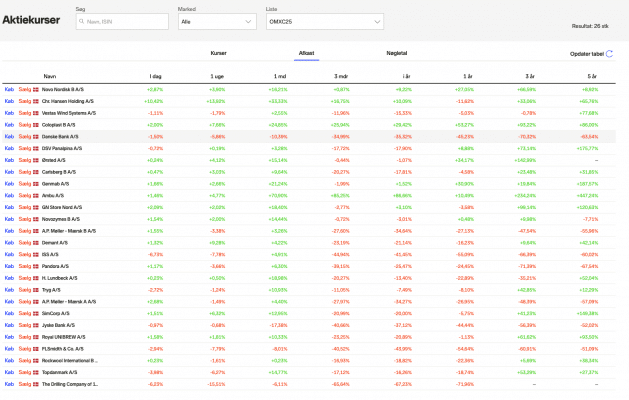Select the Afkast tab
The height and width of the screenshot is (400, 629).
tap(307, 53)
